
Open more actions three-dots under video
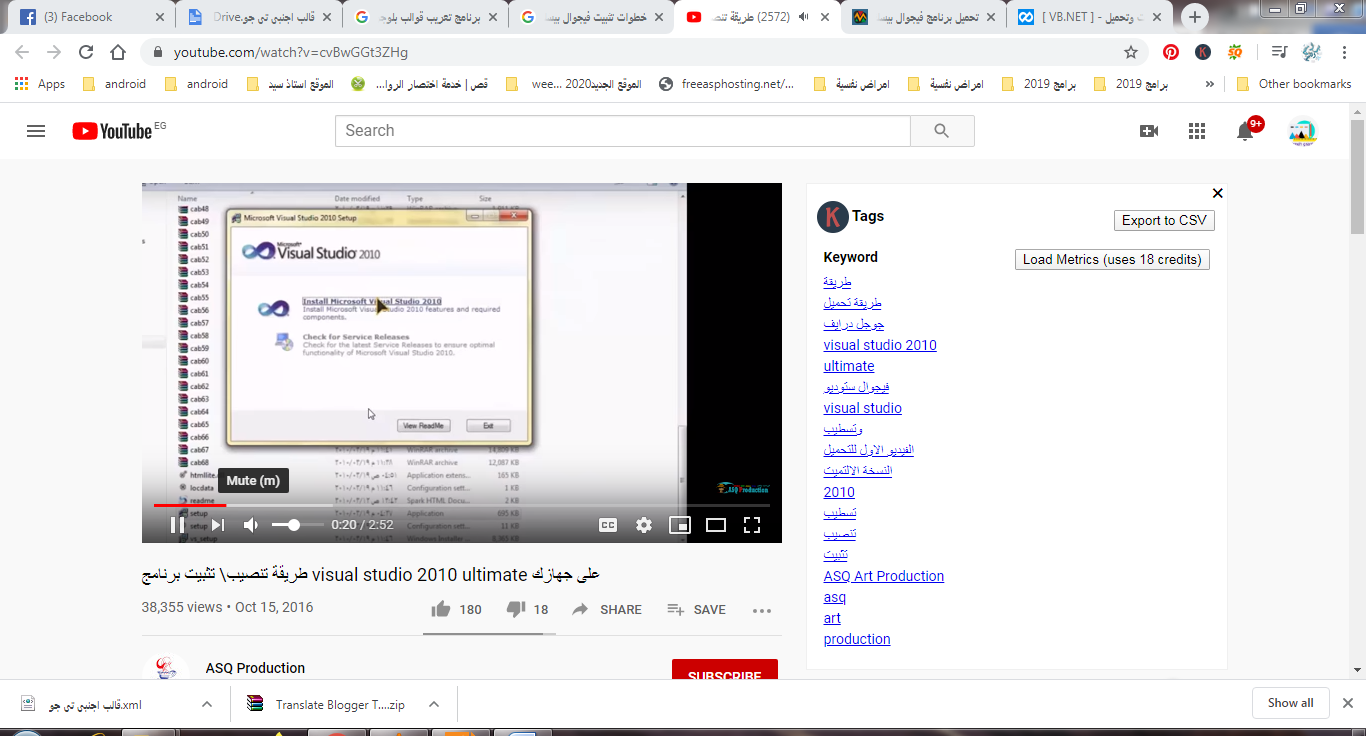(x=762, y=610)
